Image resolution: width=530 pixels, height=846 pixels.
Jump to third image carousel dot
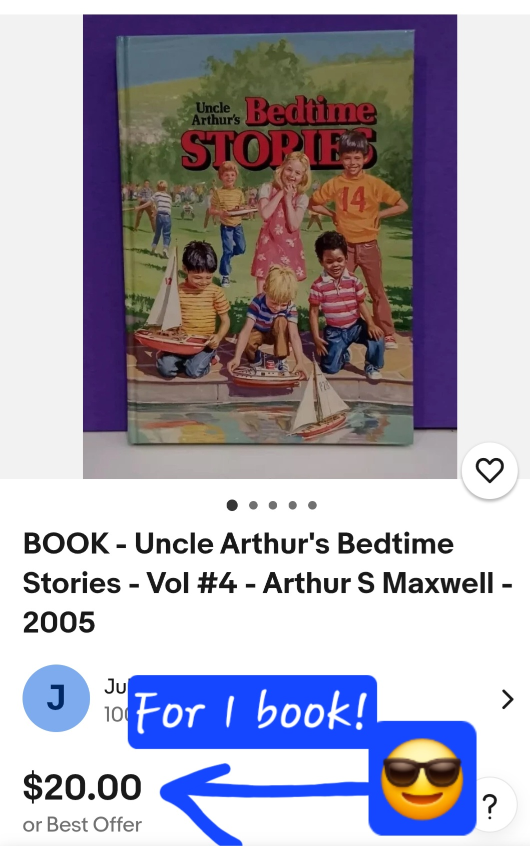click(x=273, y=506)
